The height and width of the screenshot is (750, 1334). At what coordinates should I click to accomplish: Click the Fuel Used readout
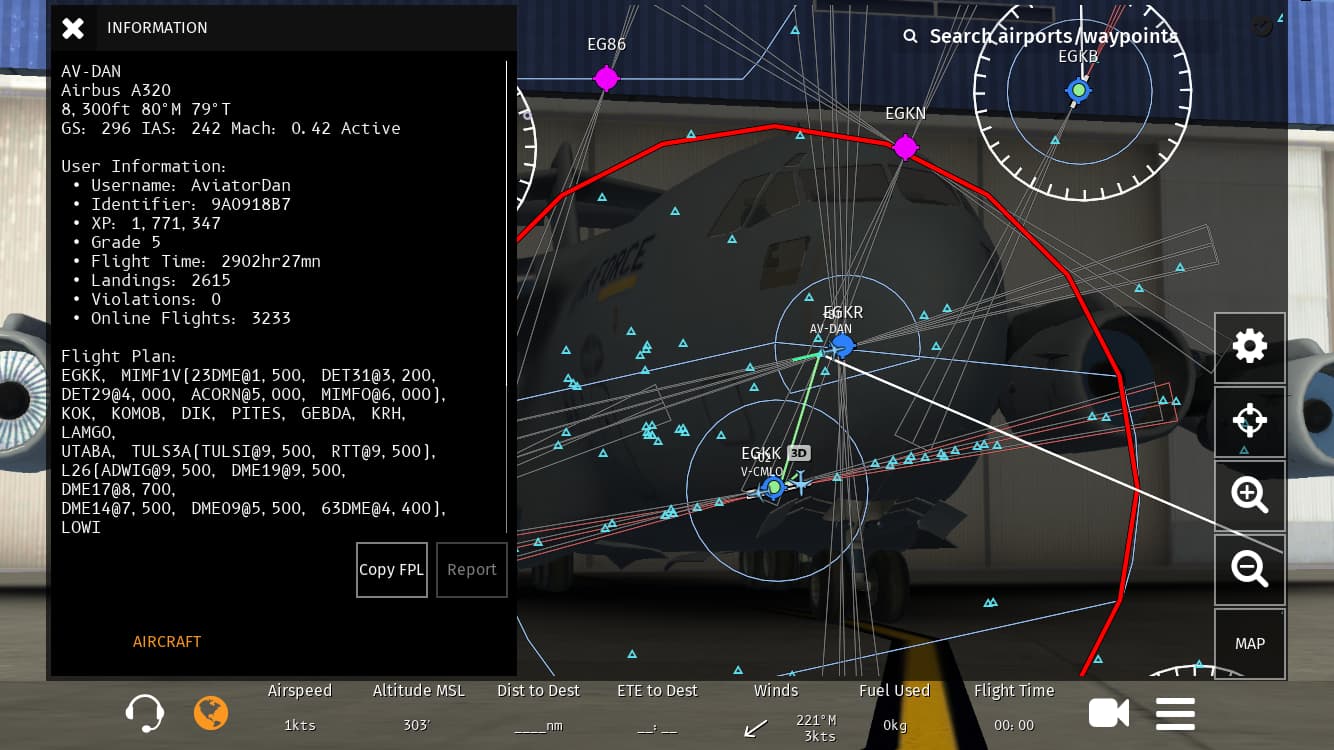pyautogui.click(x=894, y=707)
